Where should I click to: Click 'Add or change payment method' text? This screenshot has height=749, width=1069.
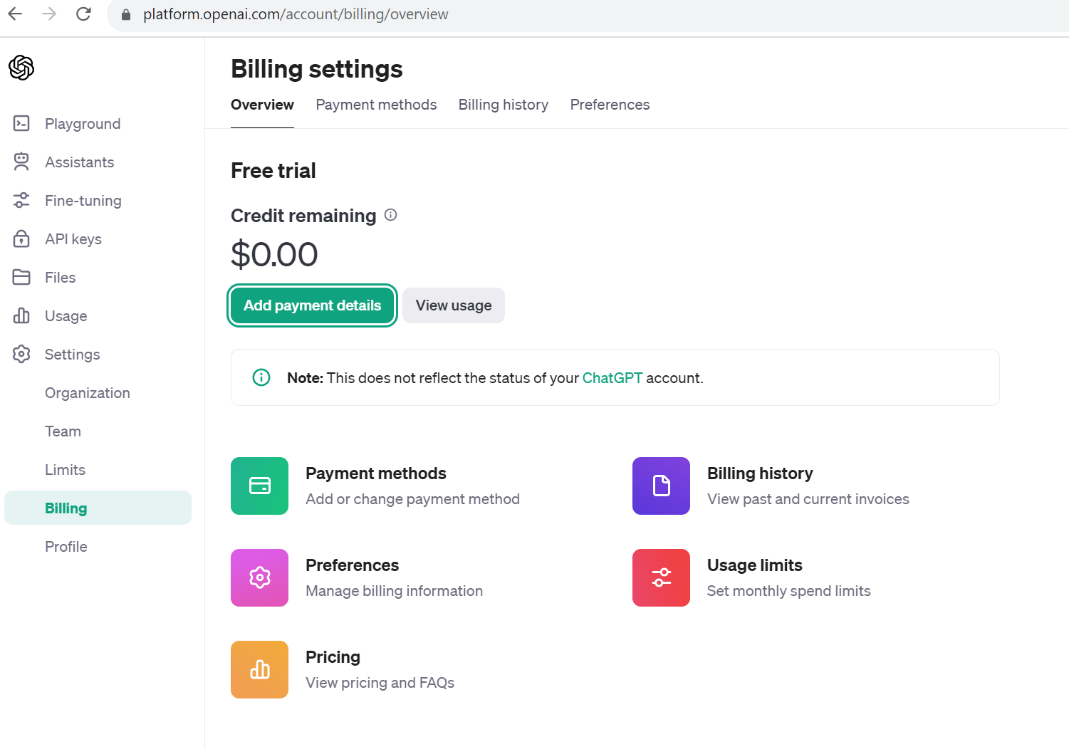point(412,499)
